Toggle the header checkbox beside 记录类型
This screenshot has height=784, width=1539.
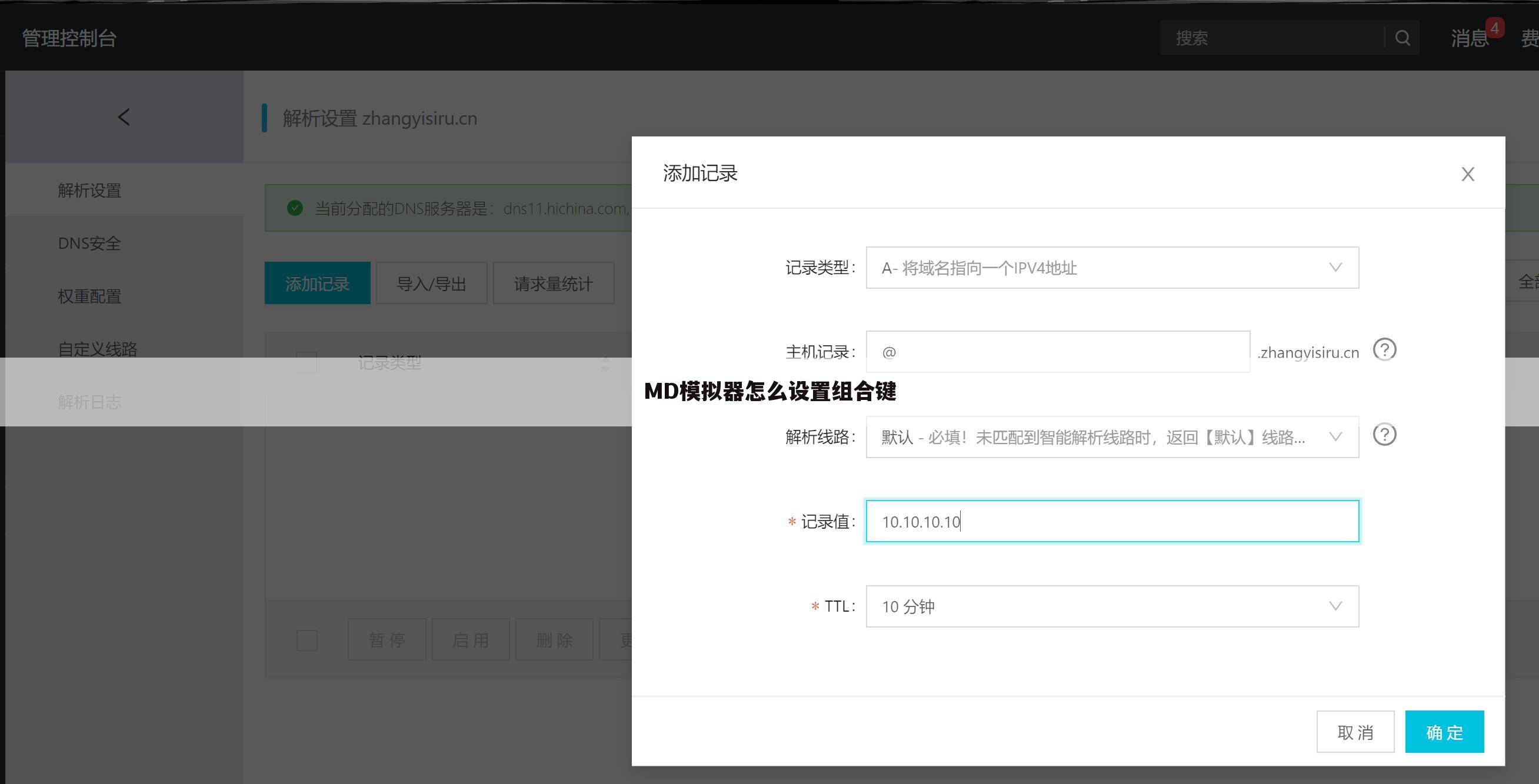click(307, 362)
